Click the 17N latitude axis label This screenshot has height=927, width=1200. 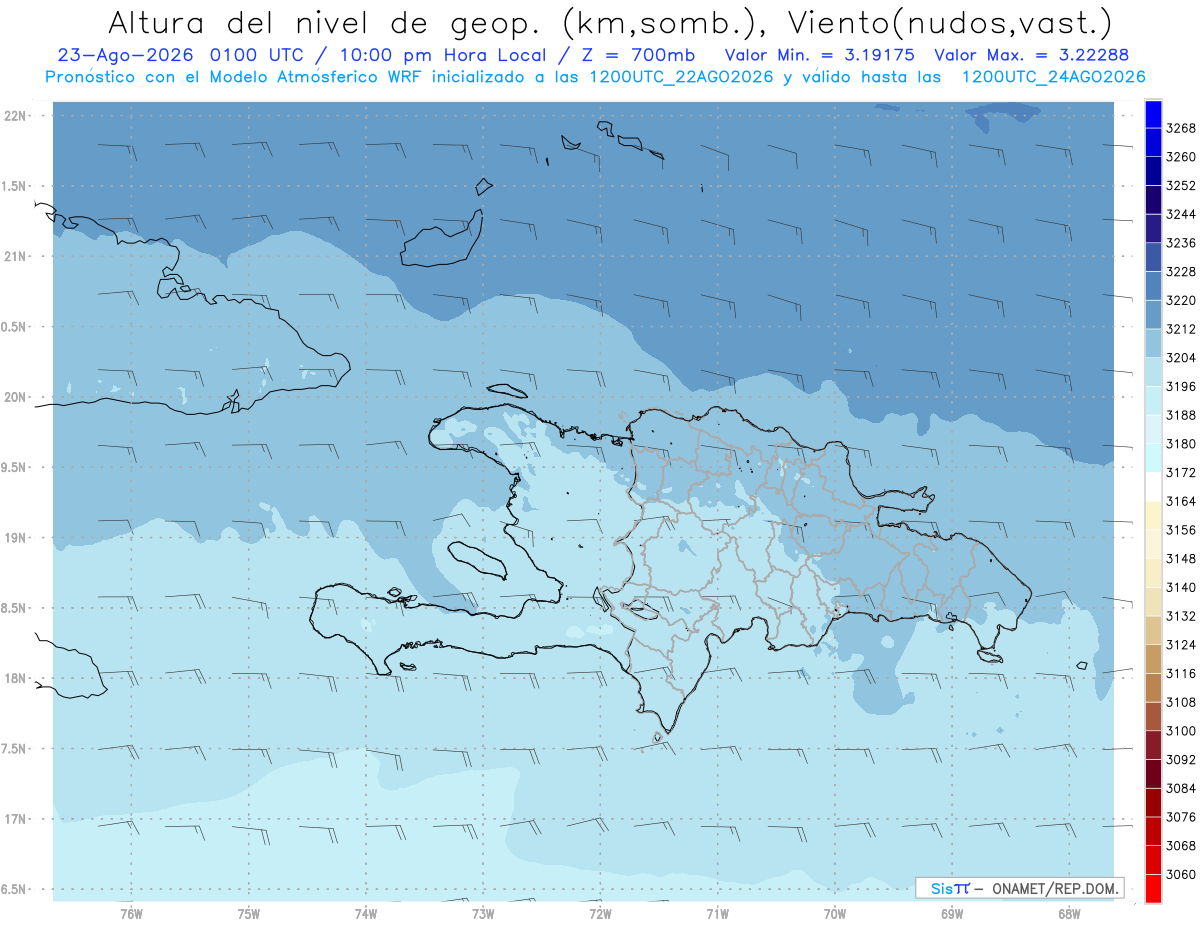point(15,820)
